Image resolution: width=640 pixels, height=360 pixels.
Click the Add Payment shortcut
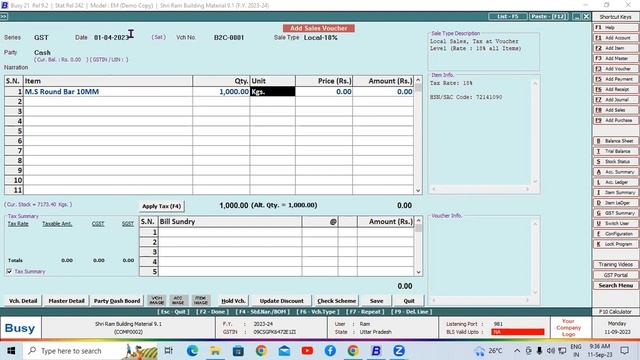(616, 79)
